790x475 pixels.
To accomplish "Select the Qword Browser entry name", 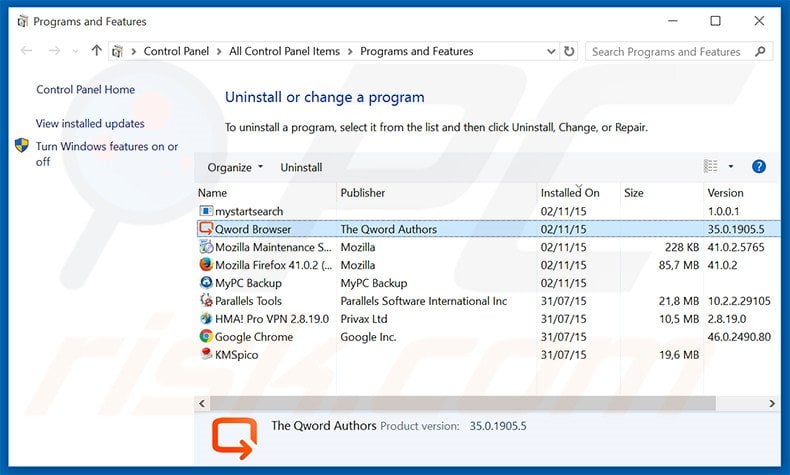I will [x=253, y=229].
